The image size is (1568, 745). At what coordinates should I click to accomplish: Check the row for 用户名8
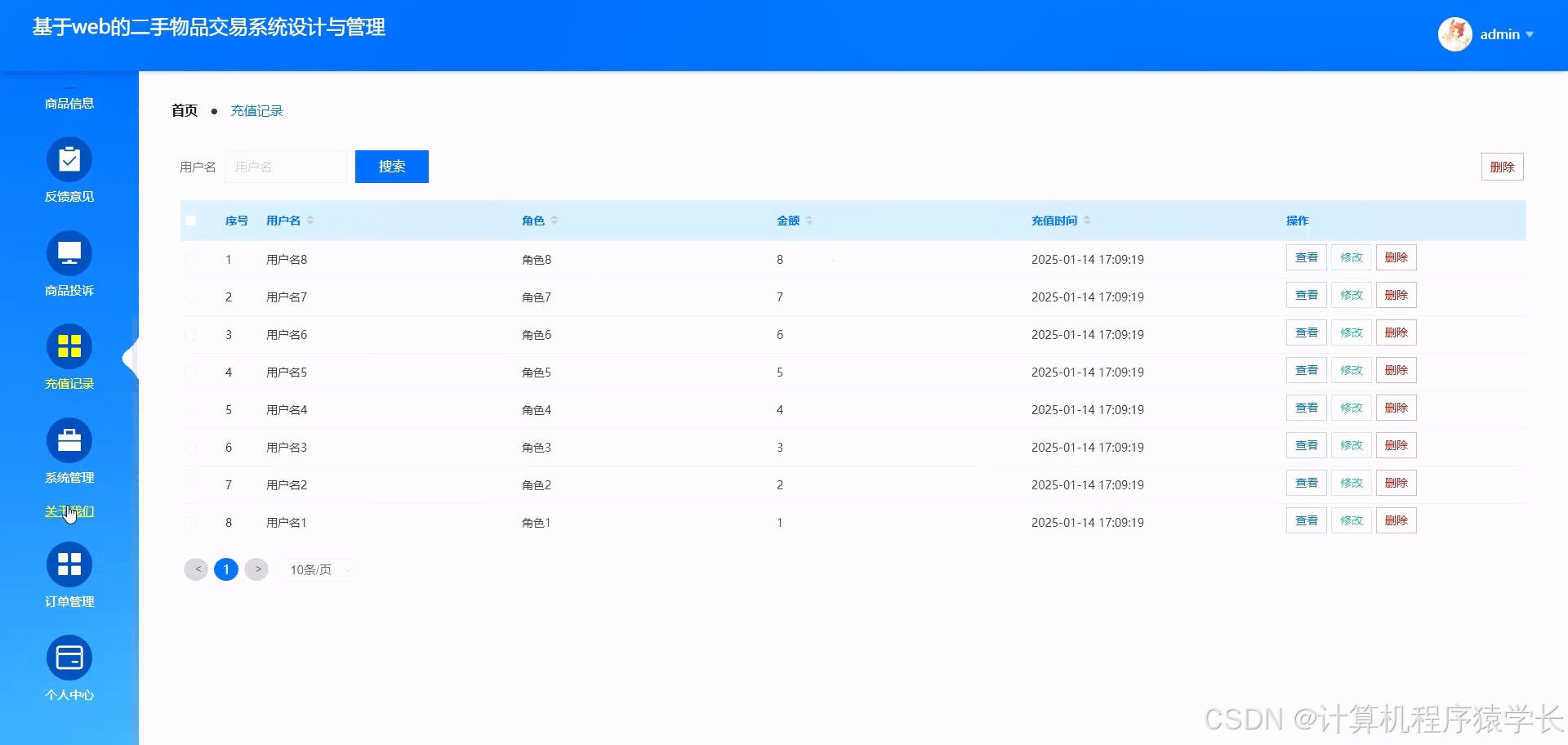[x=190, y=260]
